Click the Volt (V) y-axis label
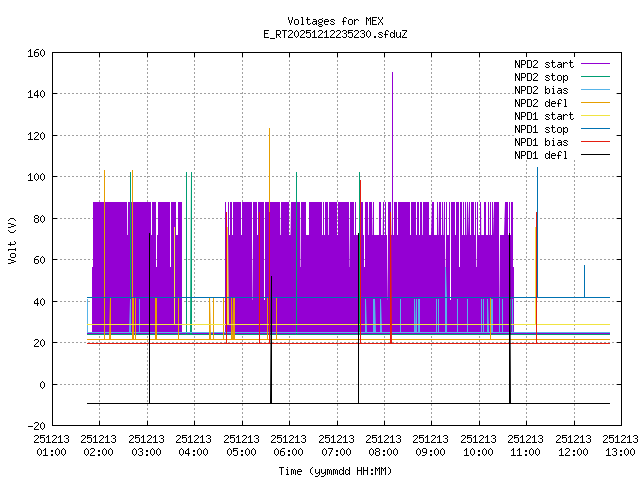 (x=12, y=239)
